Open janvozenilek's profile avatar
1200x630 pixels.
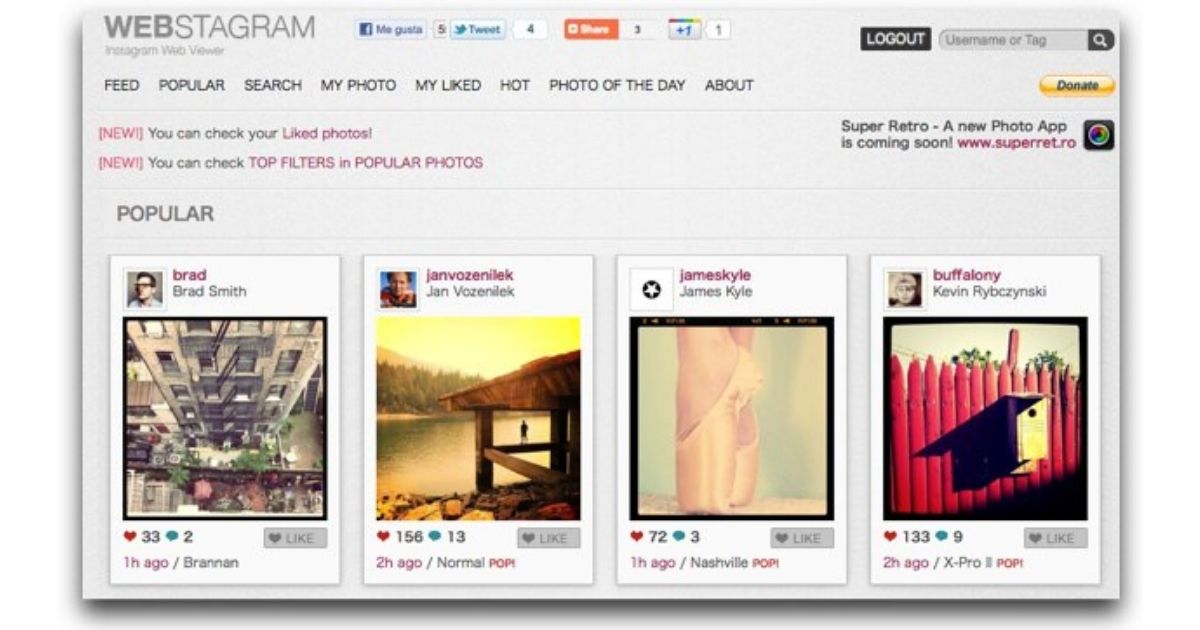click(398, 289)
